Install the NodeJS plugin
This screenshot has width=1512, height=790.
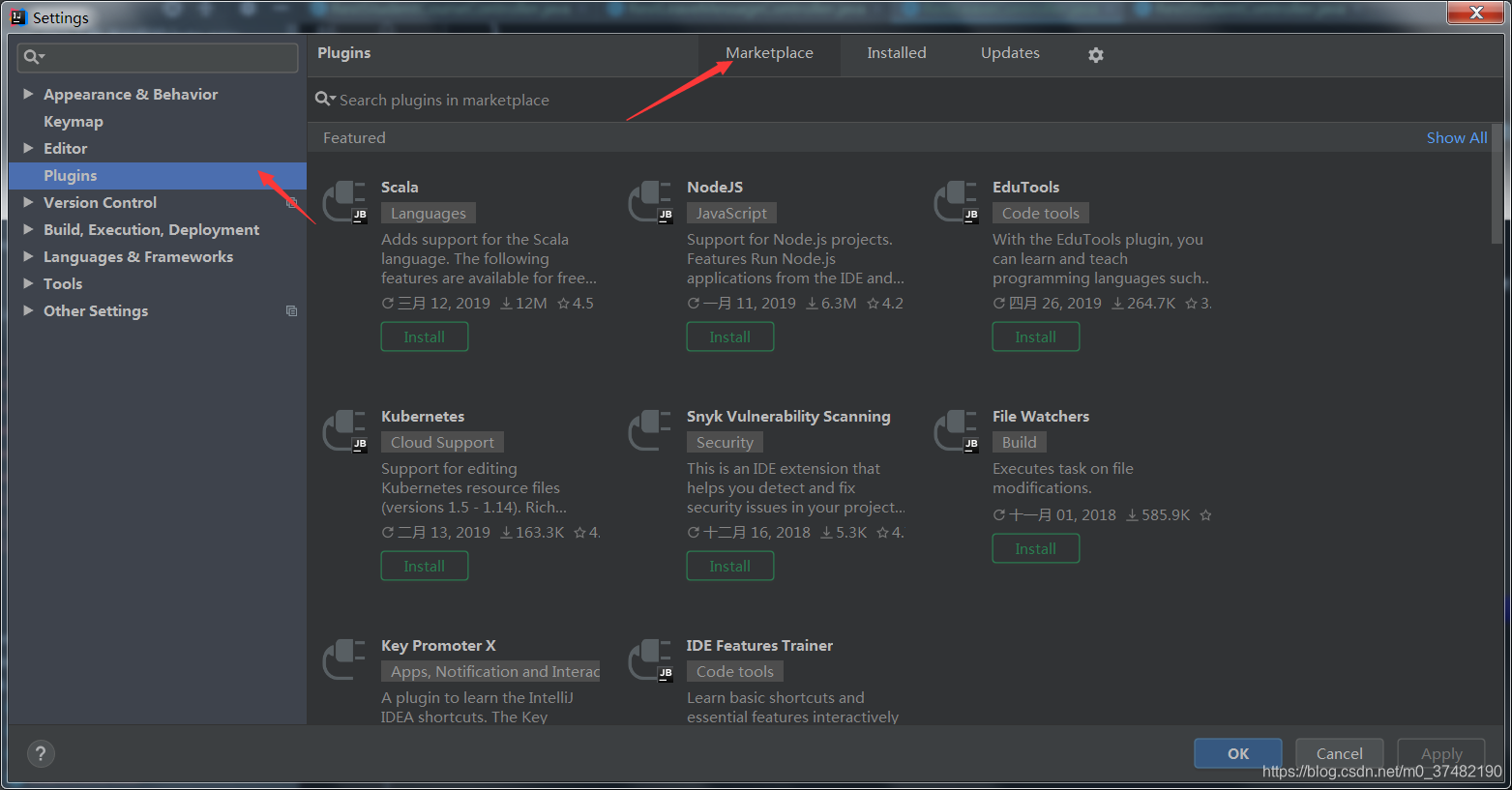pyautogui.click(x=730, y=336)
